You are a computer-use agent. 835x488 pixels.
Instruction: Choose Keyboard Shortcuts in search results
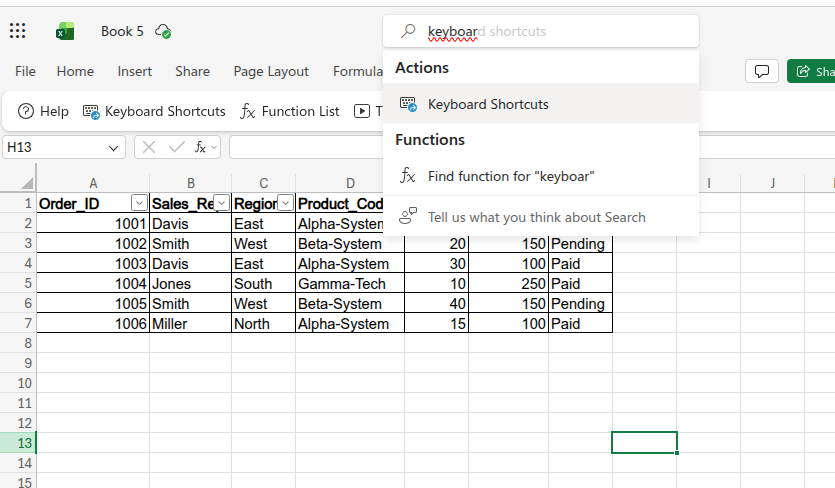(488, 104)
